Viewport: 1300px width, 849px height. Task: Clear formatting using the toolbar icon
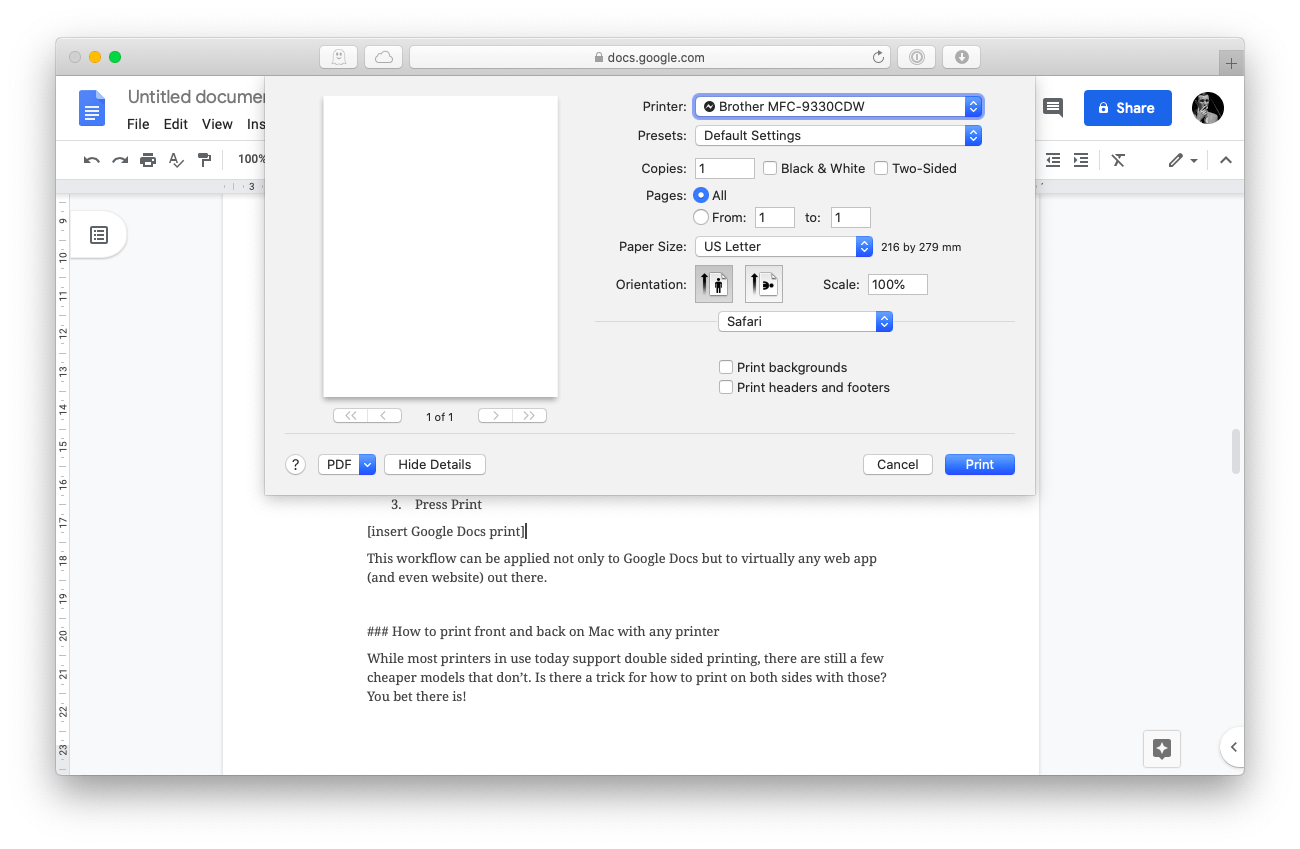pos(1118,159)
